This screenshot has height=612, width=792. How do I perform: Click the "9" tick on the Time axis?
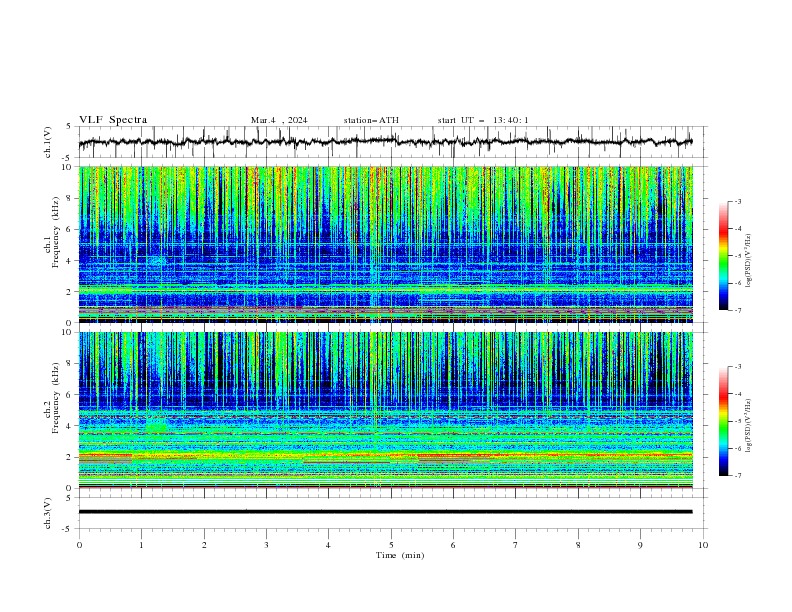pos(640,545)
